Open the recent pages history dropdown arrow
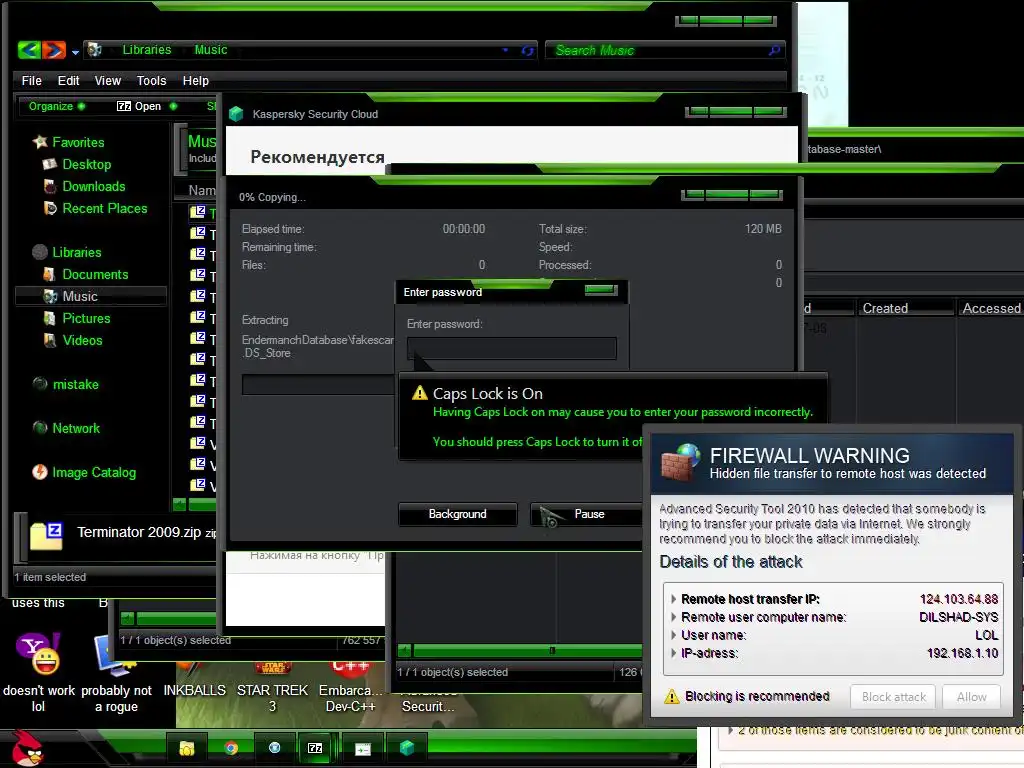The image size is (1024, 768). tap(76, 52)
